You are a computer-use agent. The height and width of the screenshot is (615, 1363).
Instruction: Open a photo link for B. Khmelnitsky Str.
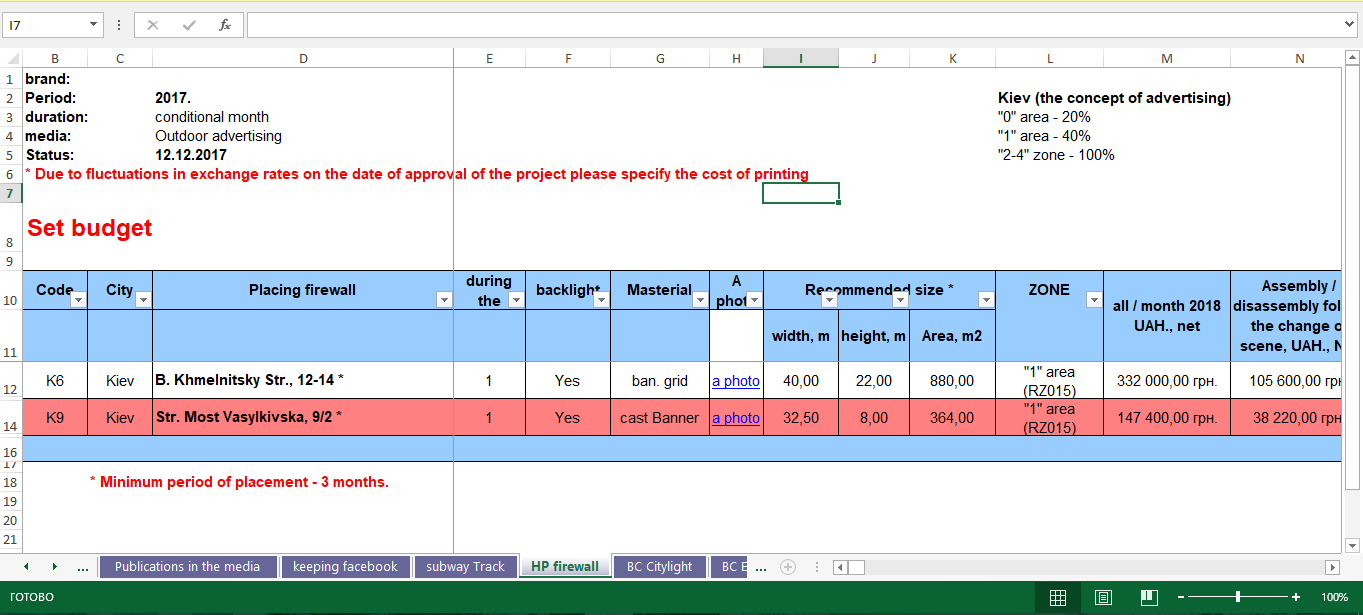[x=736, y=381]
